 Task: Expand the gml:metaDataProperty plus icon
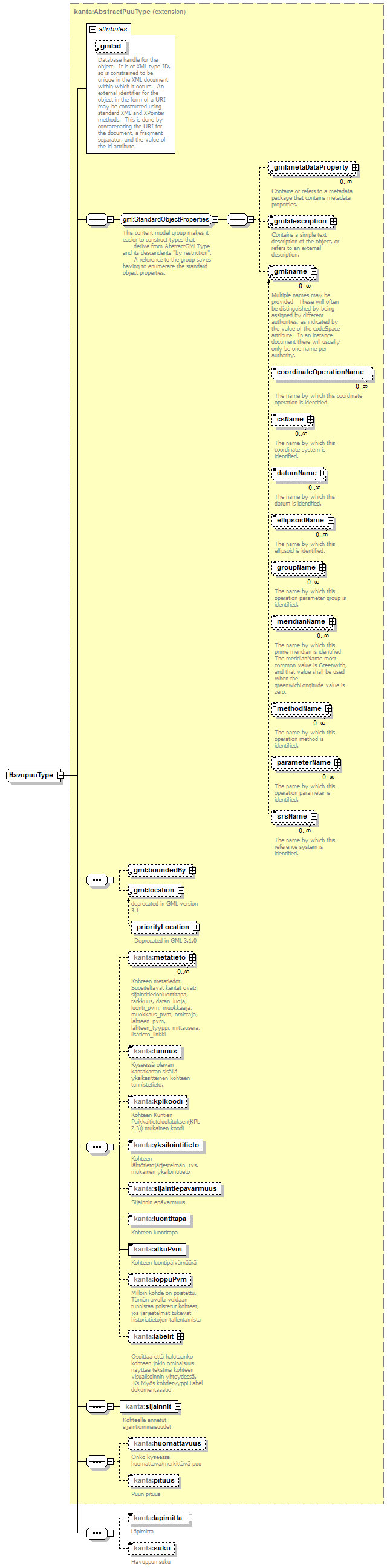coord(355,167)
